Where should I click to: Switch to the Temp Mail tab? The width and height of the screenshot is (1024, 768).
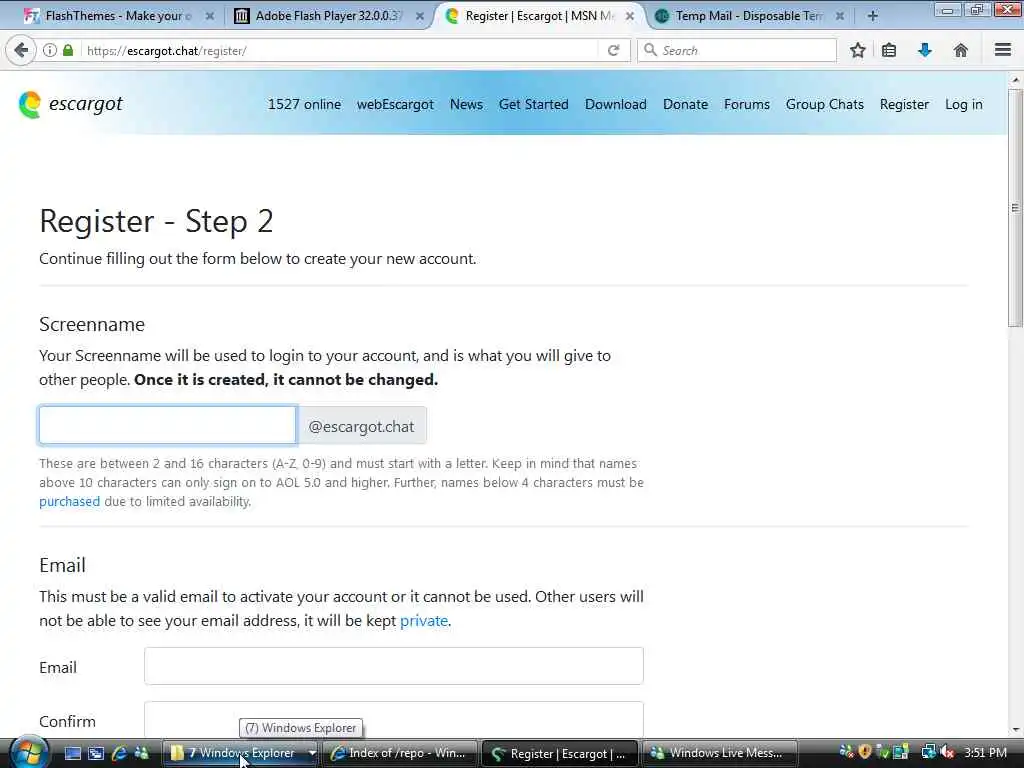[x=748, y=16]
